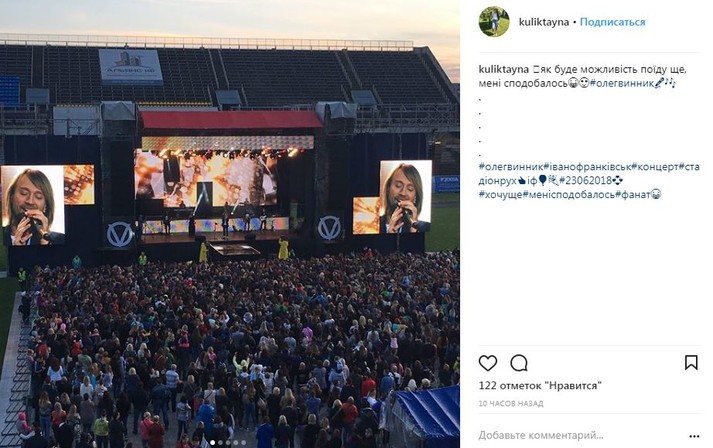
Task: Select second carousel dot indicator
Action: 221,443
